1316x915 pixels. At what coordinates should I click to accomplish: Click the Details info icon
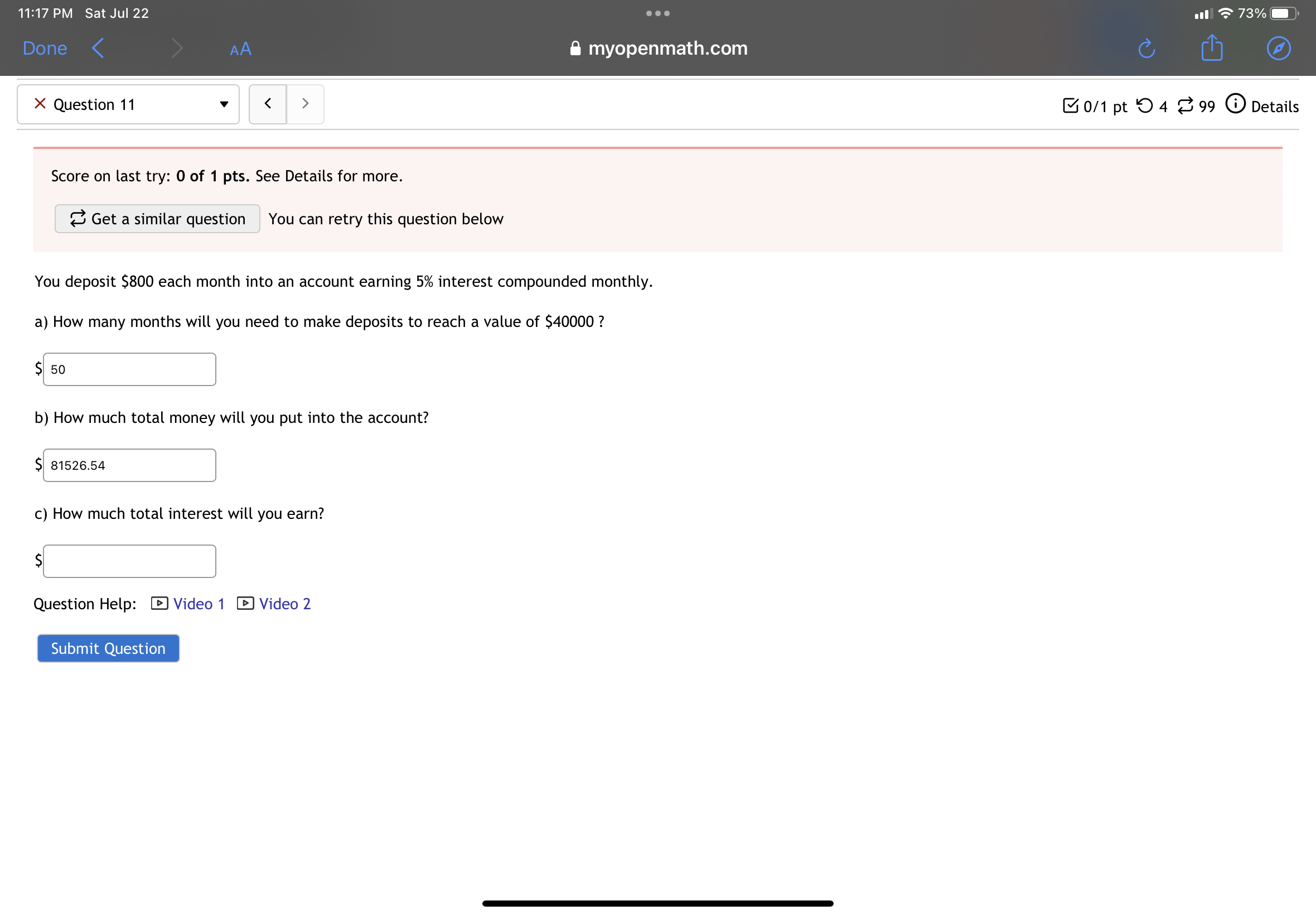click(x=1235, y=104)
